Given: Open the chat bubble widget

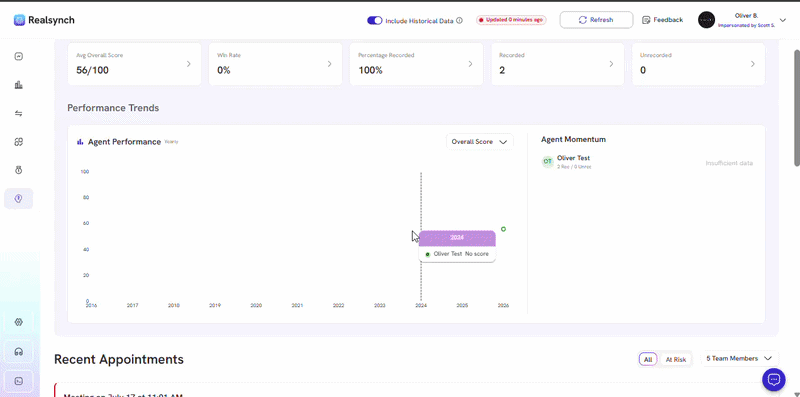Looking at the screenshot, I should 773,379.
